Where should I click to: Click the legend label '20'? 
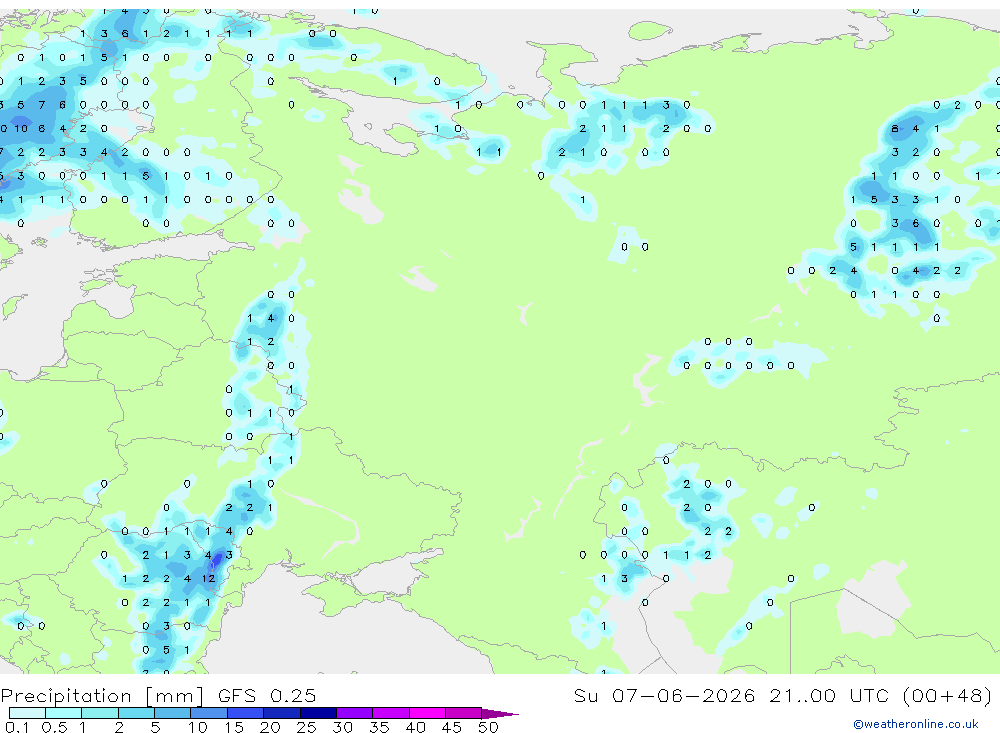coord(270,727)
